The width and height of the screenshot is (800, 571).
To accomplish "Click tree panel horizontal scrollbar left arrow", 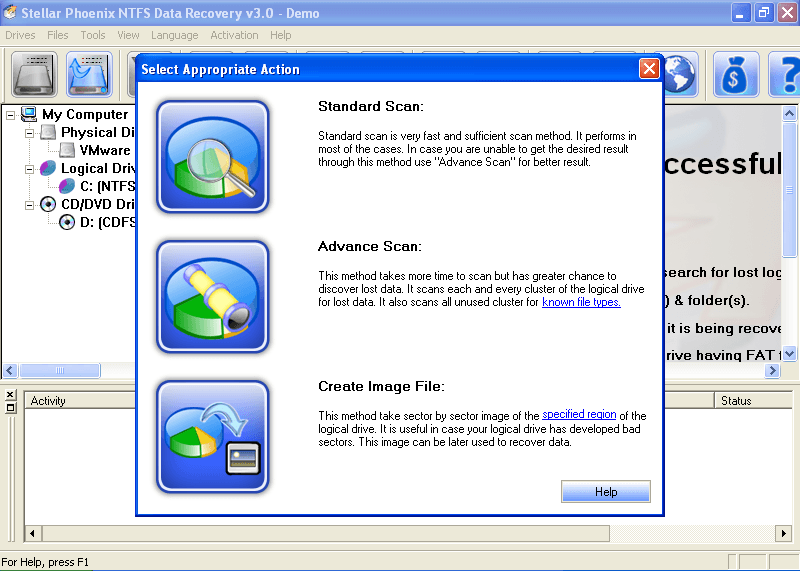I will point(10,370).
